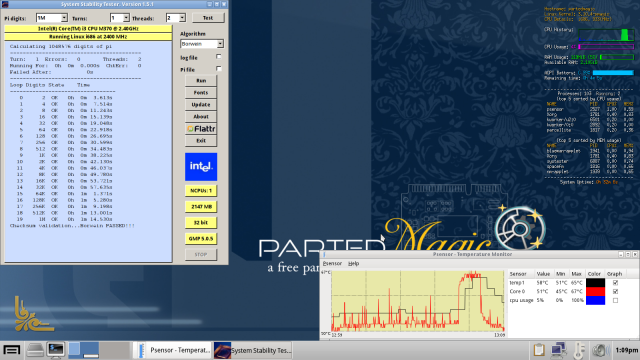This screenshot has height=360, width=640.
Task: Expand the Threads dropdown
Action: coord(182,18)
